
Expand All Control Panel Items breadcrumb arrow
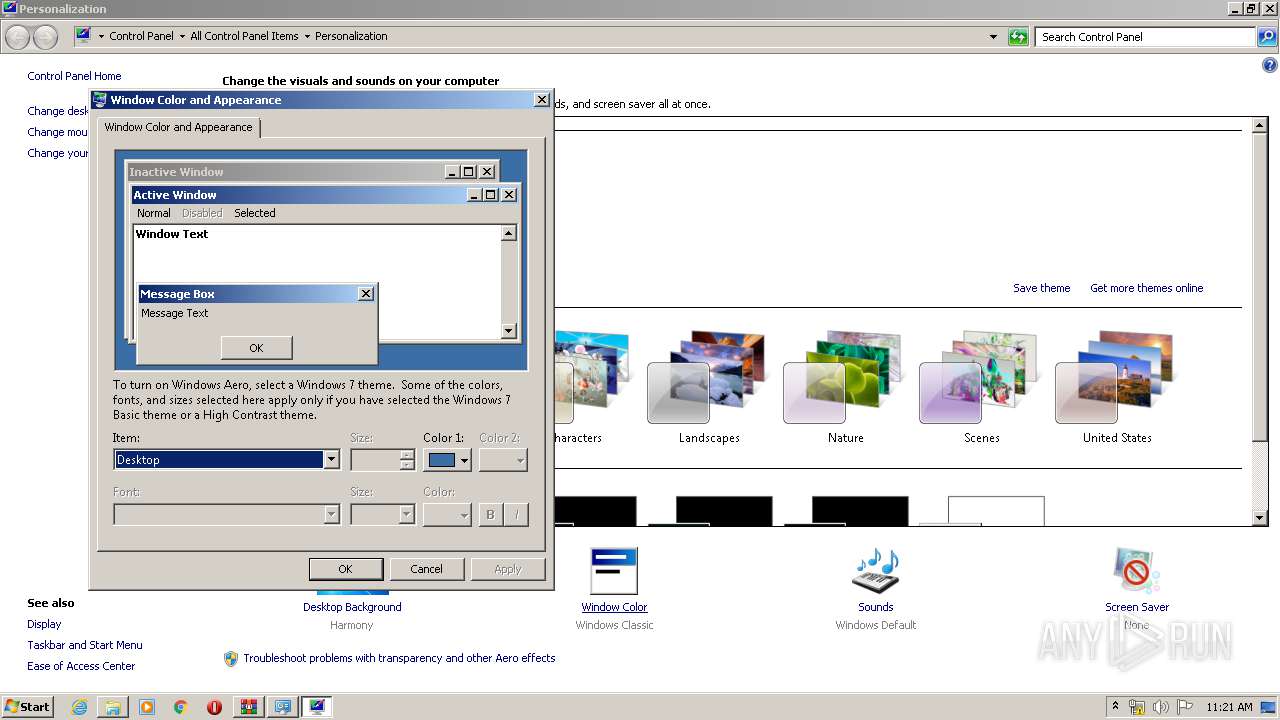click(307, 37)
